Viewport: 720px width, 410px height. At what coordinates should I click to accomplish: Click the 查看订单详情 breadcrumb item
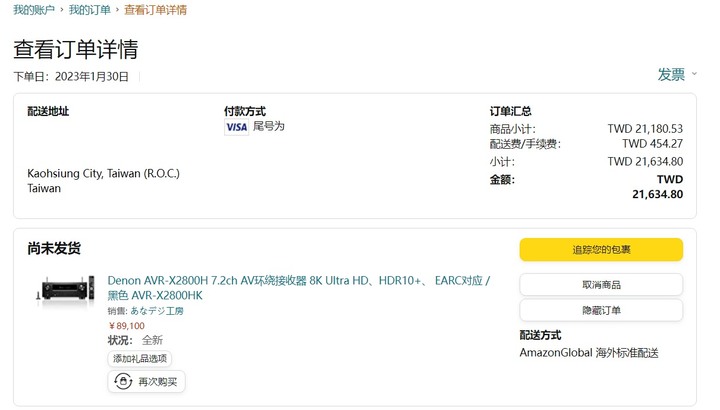(x=155, y=10)
